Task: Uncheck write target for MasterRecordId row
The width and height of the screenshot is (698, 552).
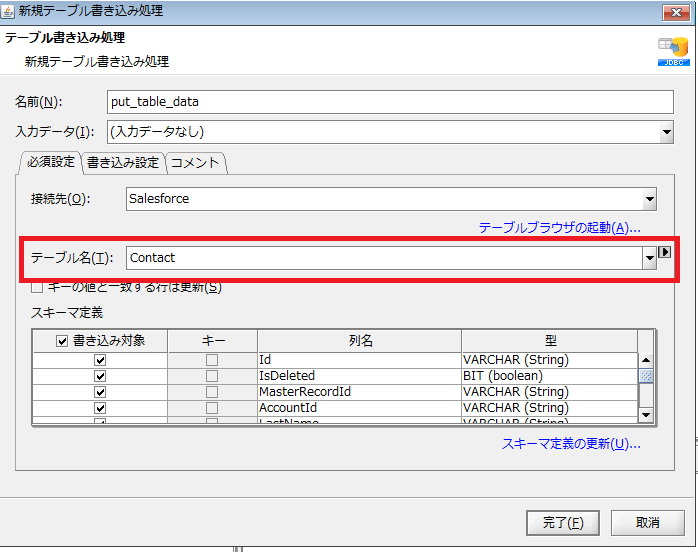Action: pyautogui.click(x=100, y=392)
